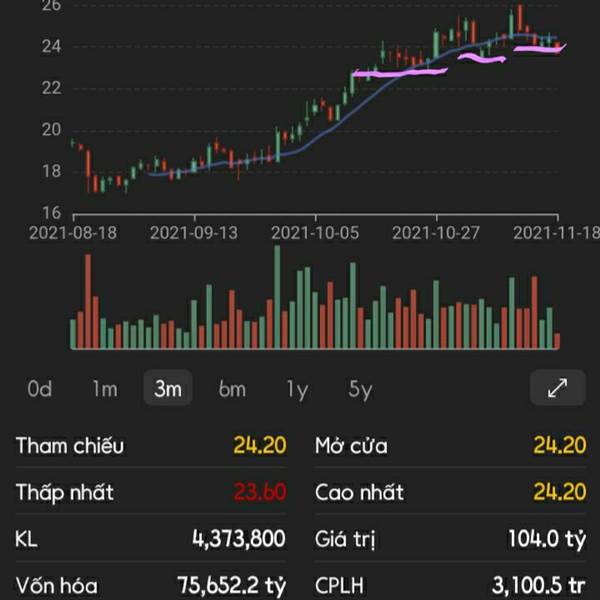Click the tallest green volume bar
The height and width of the screenshot is (600, 600).
click(277, 297)
